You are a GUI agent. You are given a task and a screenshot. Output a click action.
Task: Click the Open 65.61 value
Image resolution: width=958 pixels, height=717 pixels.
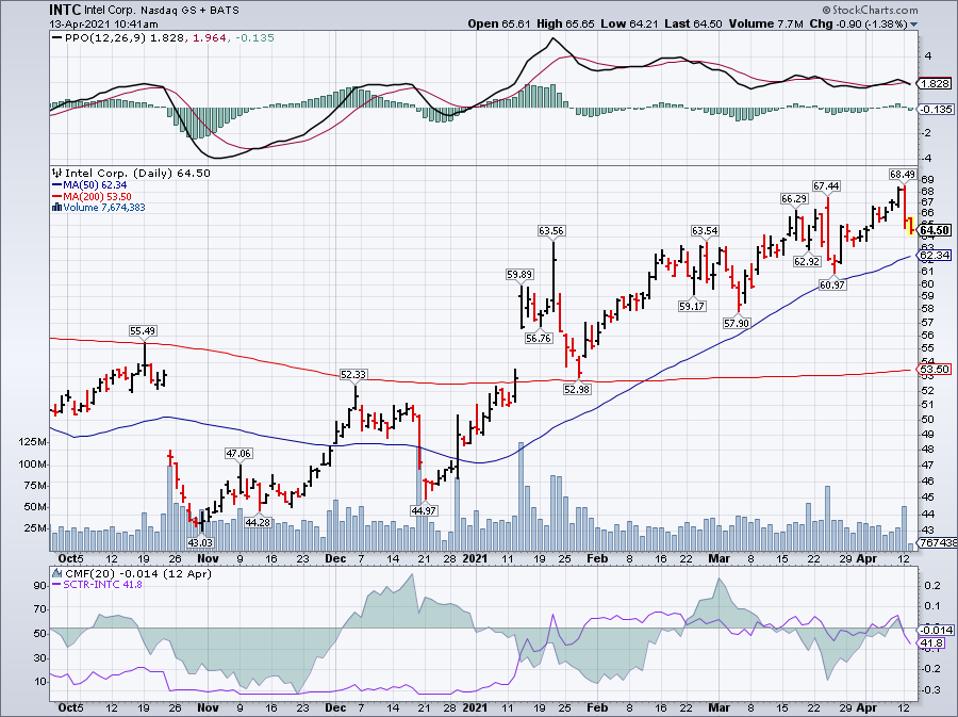[500, 24]
